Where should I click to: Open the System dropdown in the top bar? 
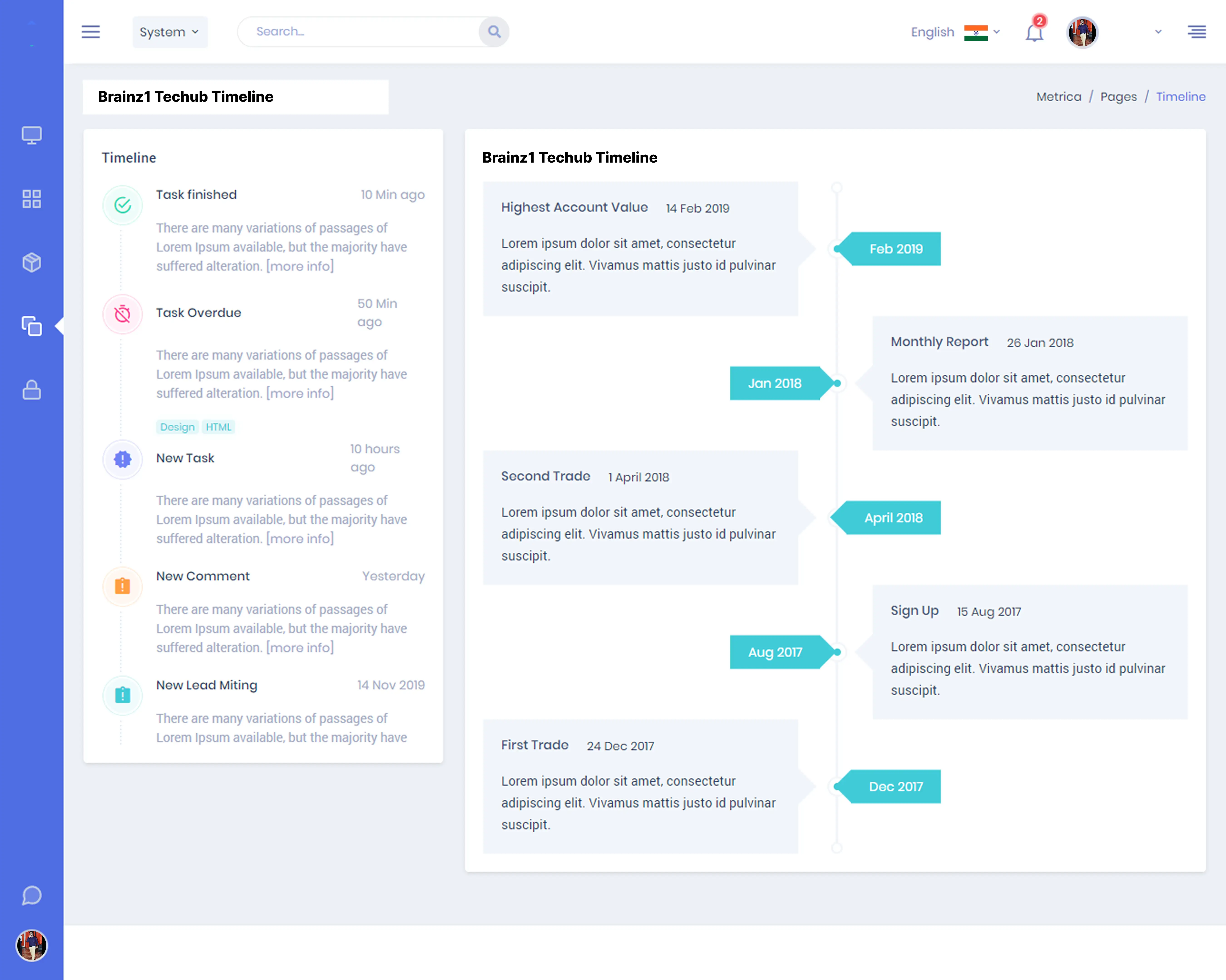click(x=169, y=32)
